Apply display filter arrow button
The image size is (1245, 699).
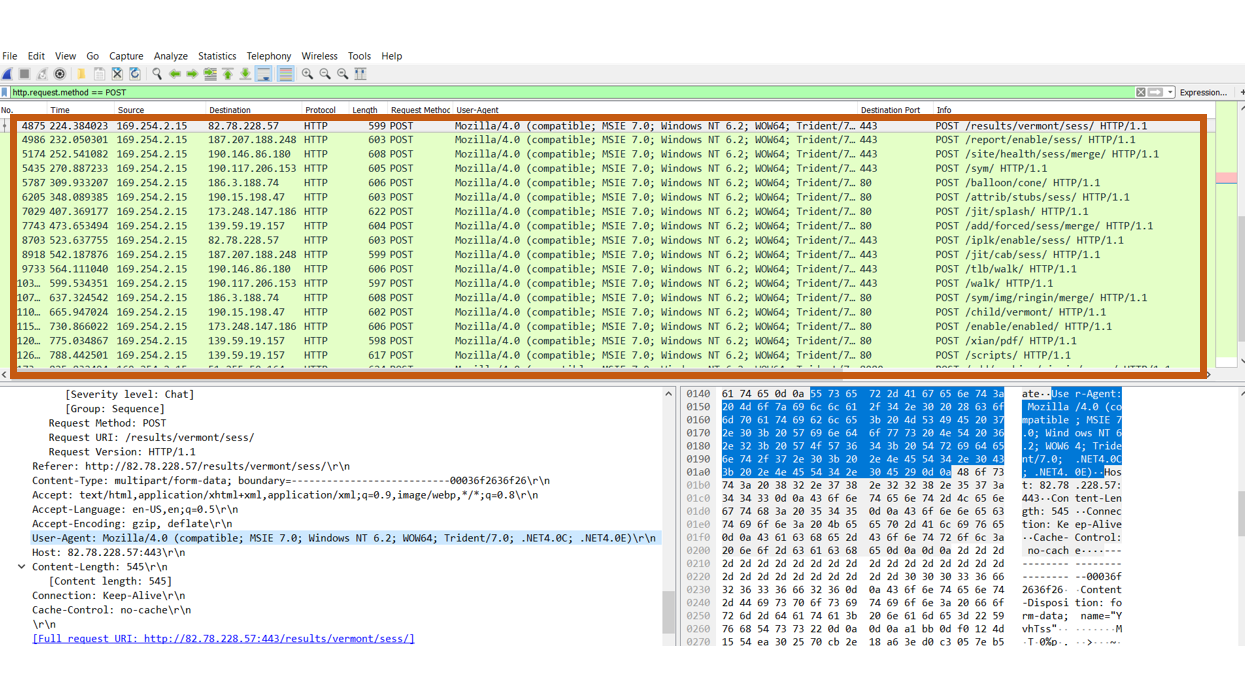coord(1155,92)
